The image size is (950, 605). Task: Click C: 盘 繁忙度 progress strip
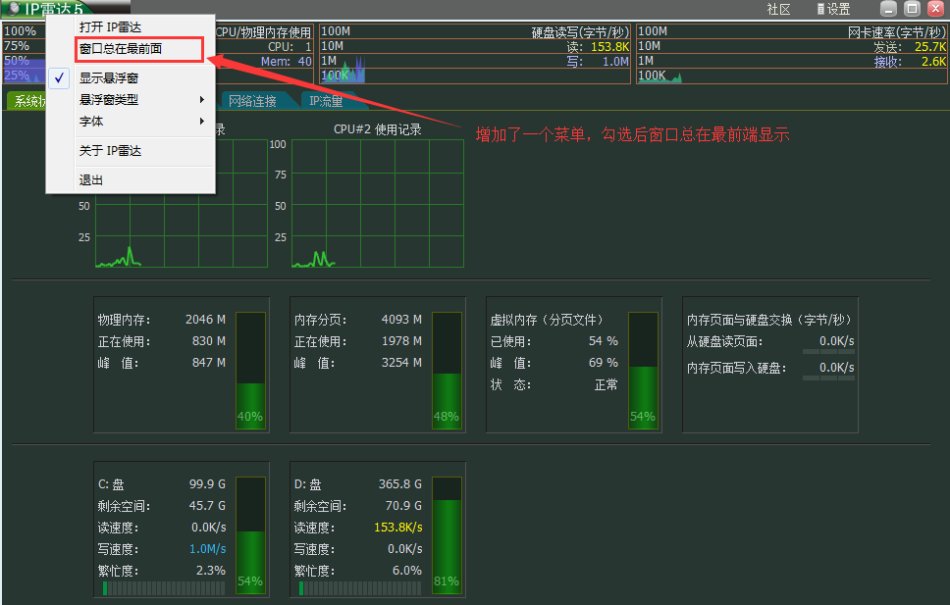(164, 588)
